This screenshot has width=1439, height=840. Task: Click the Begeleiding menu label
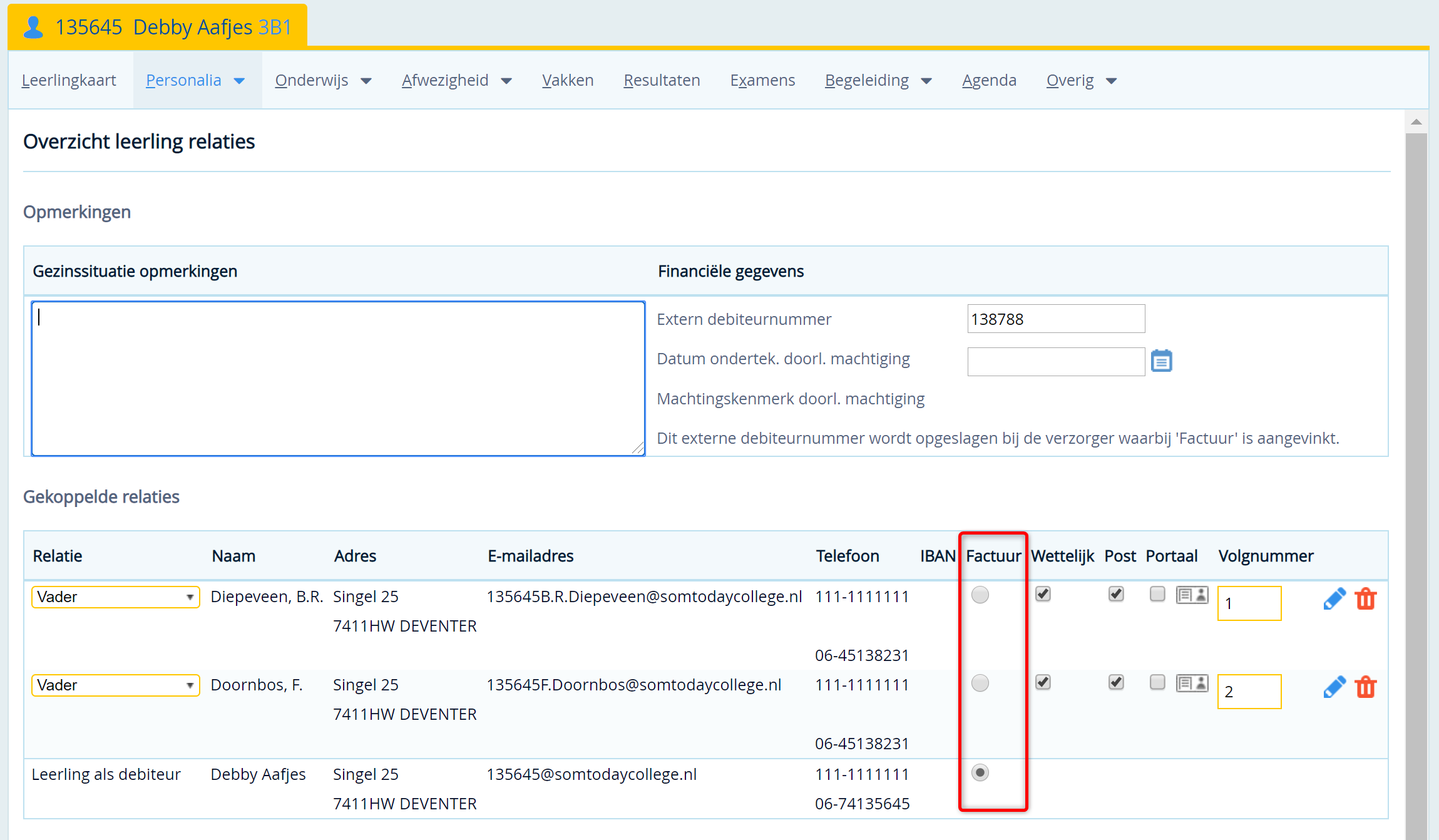[x=867, y=80]
